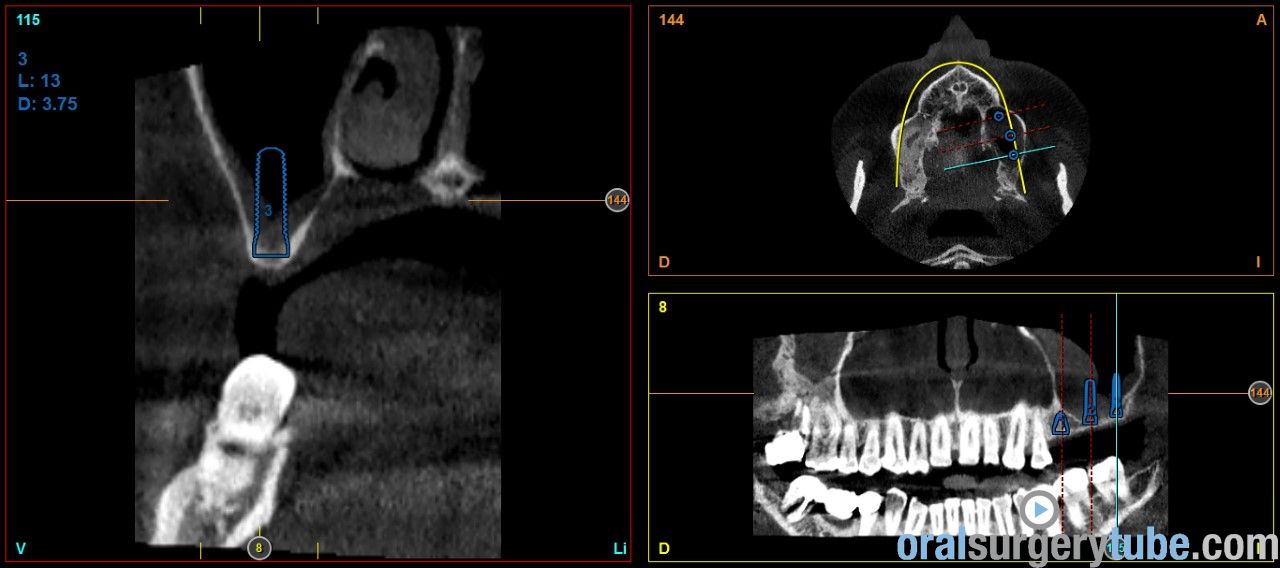Click the implant circle on the cyan line
Image resolution: width=1280 pixels, height=568 pixels.
click(1014, 155)
